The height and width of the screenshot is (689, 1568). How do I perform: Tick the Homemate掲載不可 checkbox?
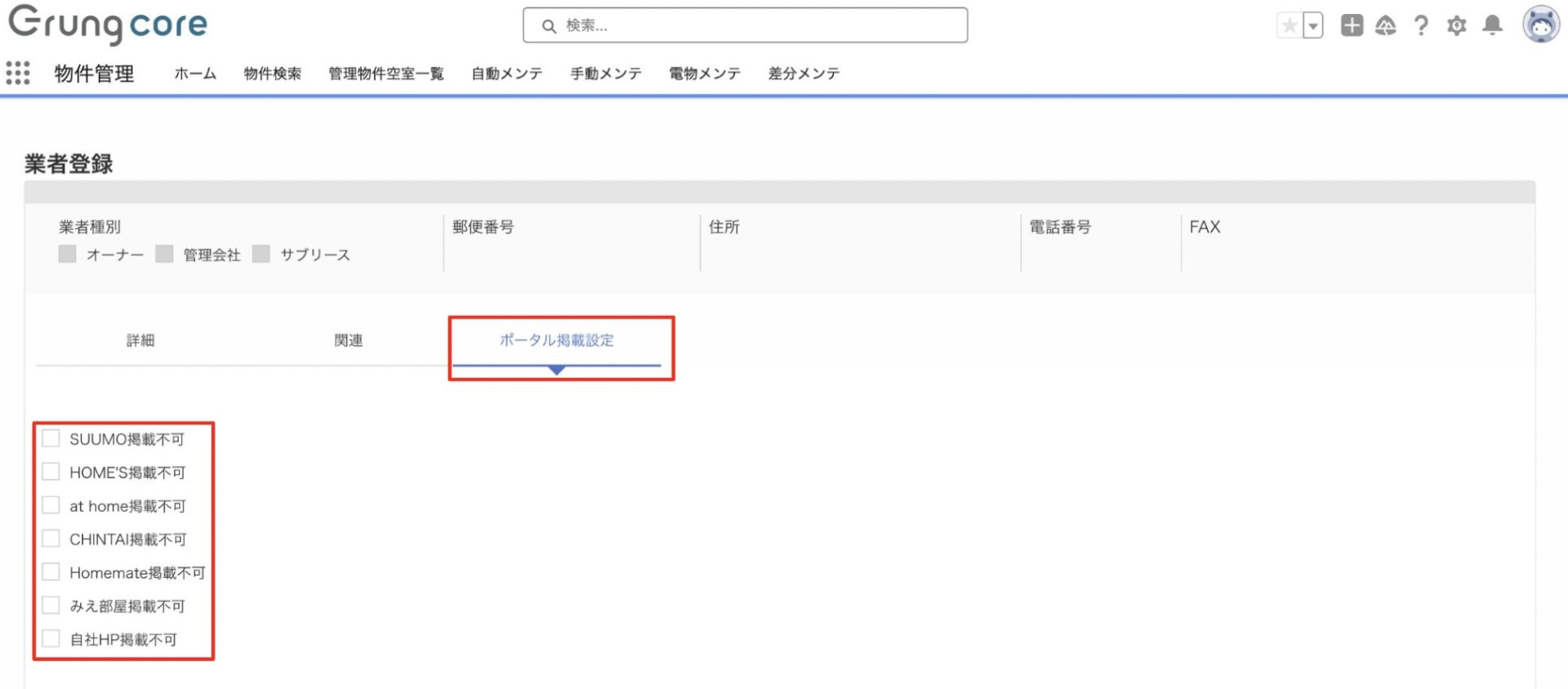(51, 572)
